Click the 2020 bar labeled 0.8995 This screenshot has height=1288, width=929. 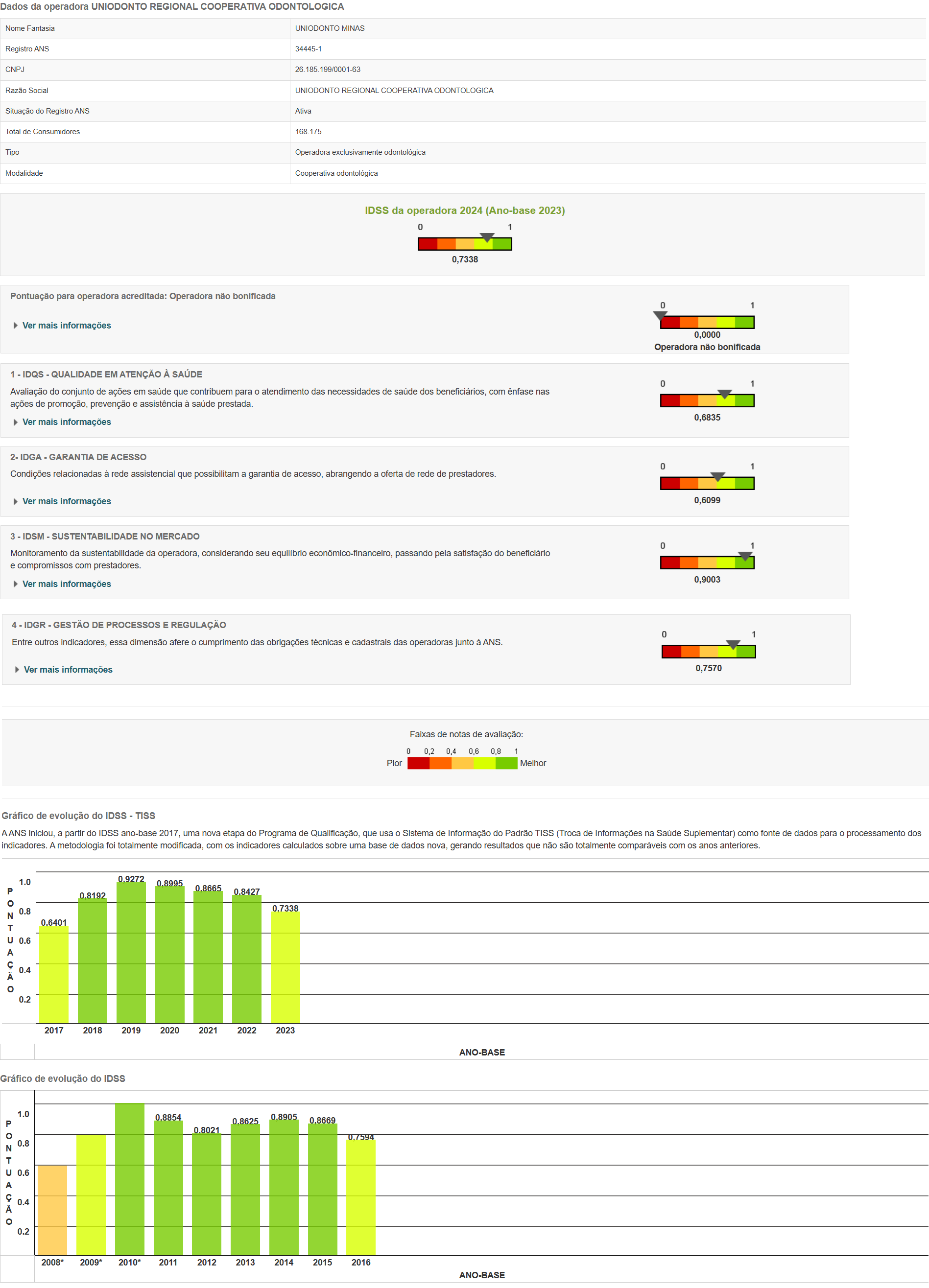pos(170,955)
